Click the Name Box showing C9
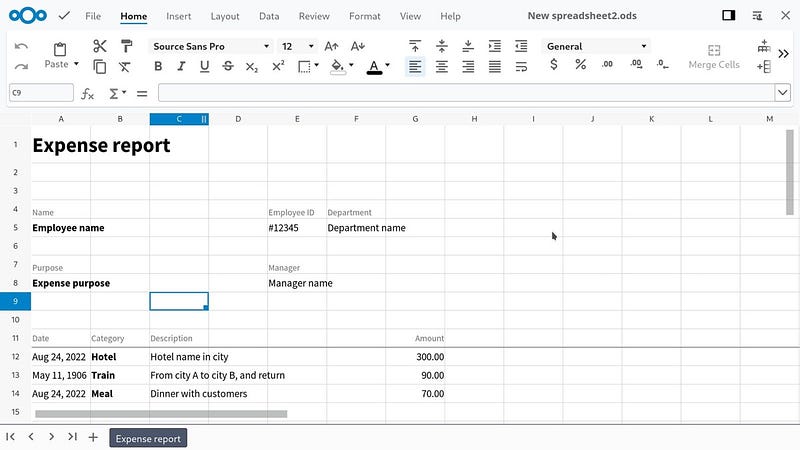 (41, 93)
